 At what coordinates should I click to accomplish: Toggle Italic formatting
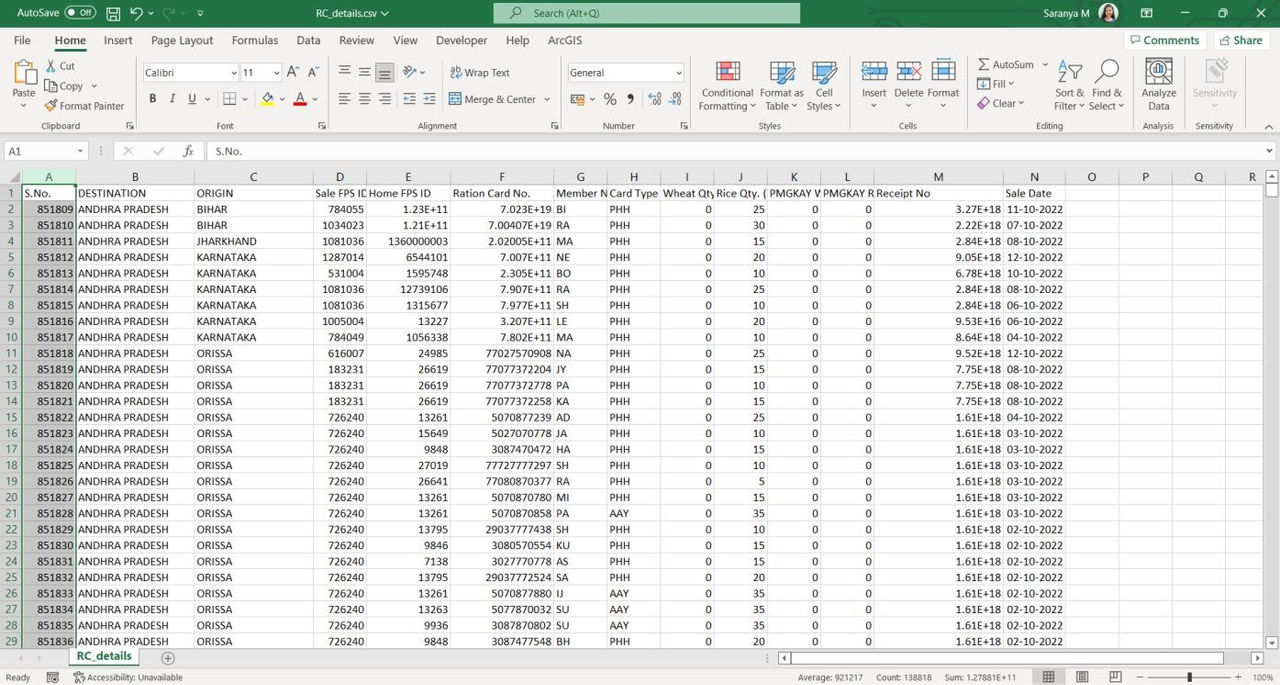click(x=173, y=99)
